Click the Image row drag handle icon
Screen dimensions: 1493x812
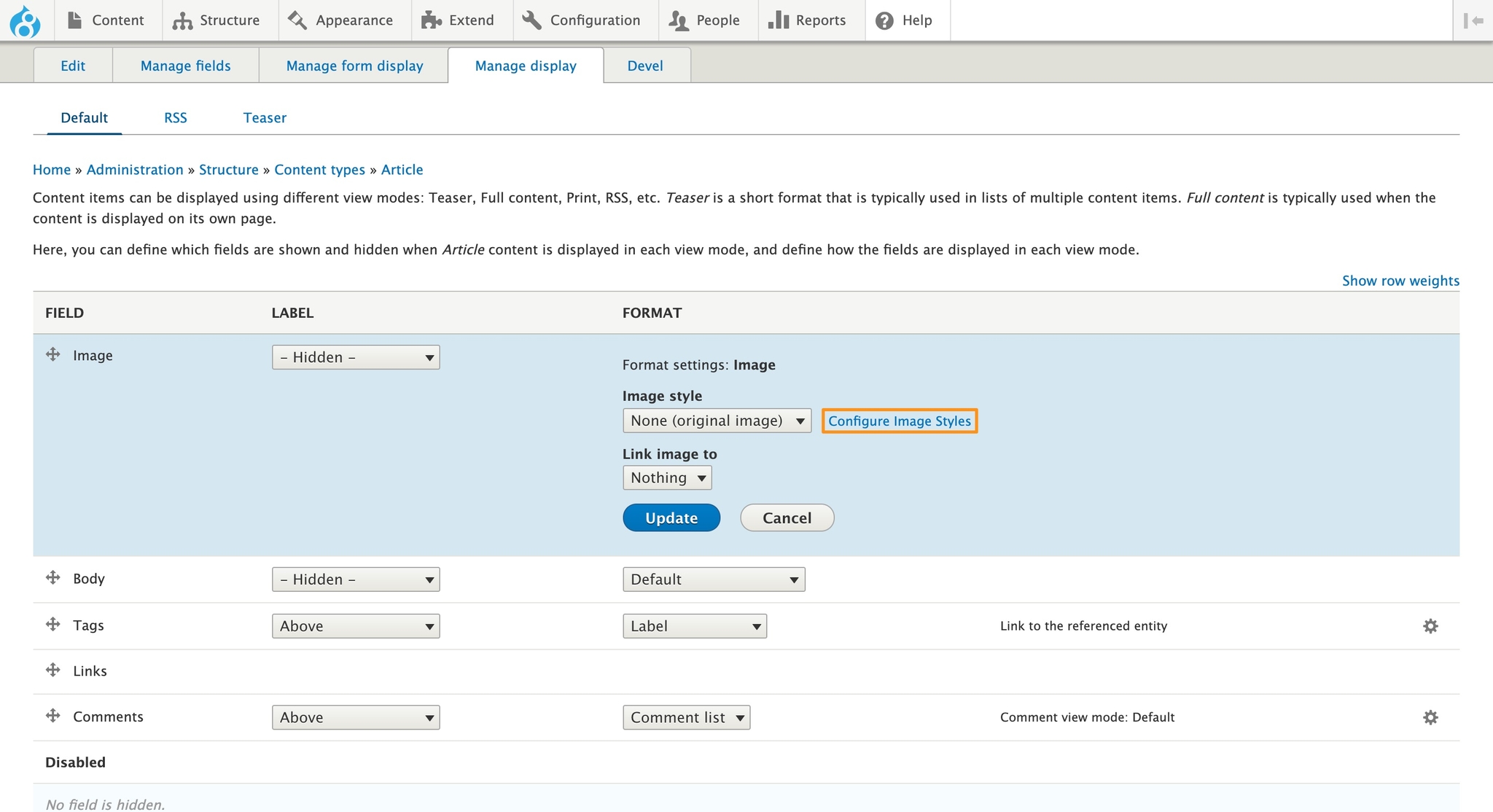(x=52, y=355)
